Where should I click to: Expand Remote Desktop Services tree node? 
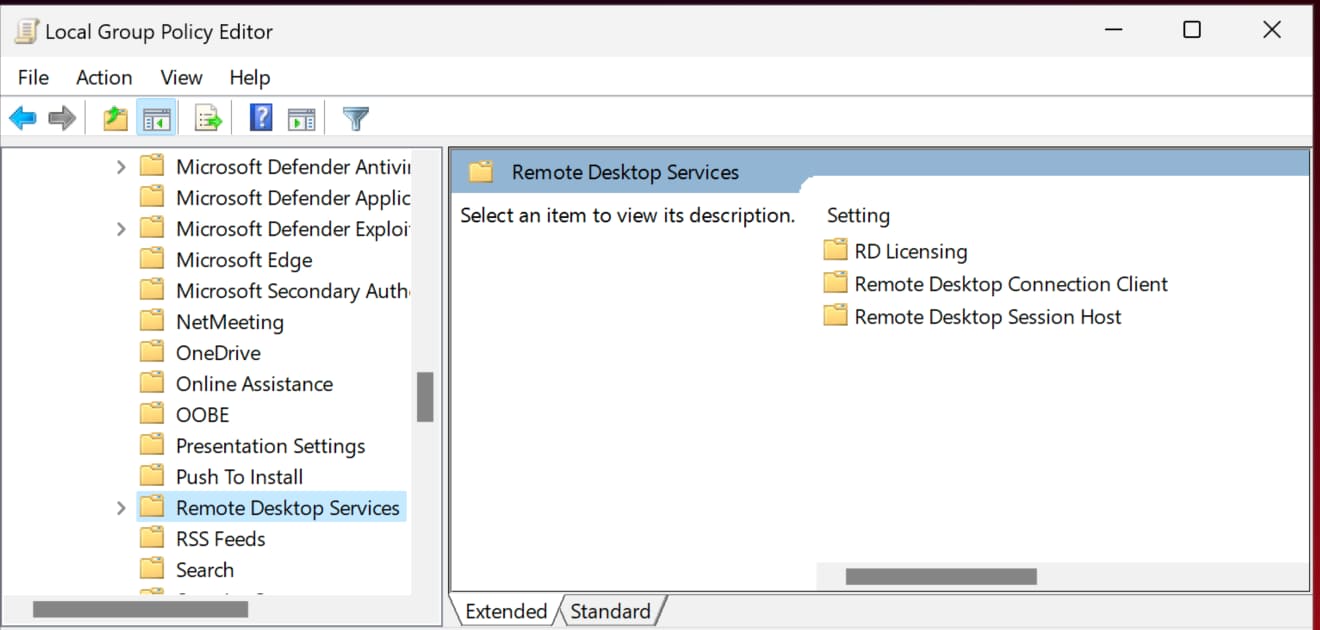pyautogui.click(x=121, y=508)
